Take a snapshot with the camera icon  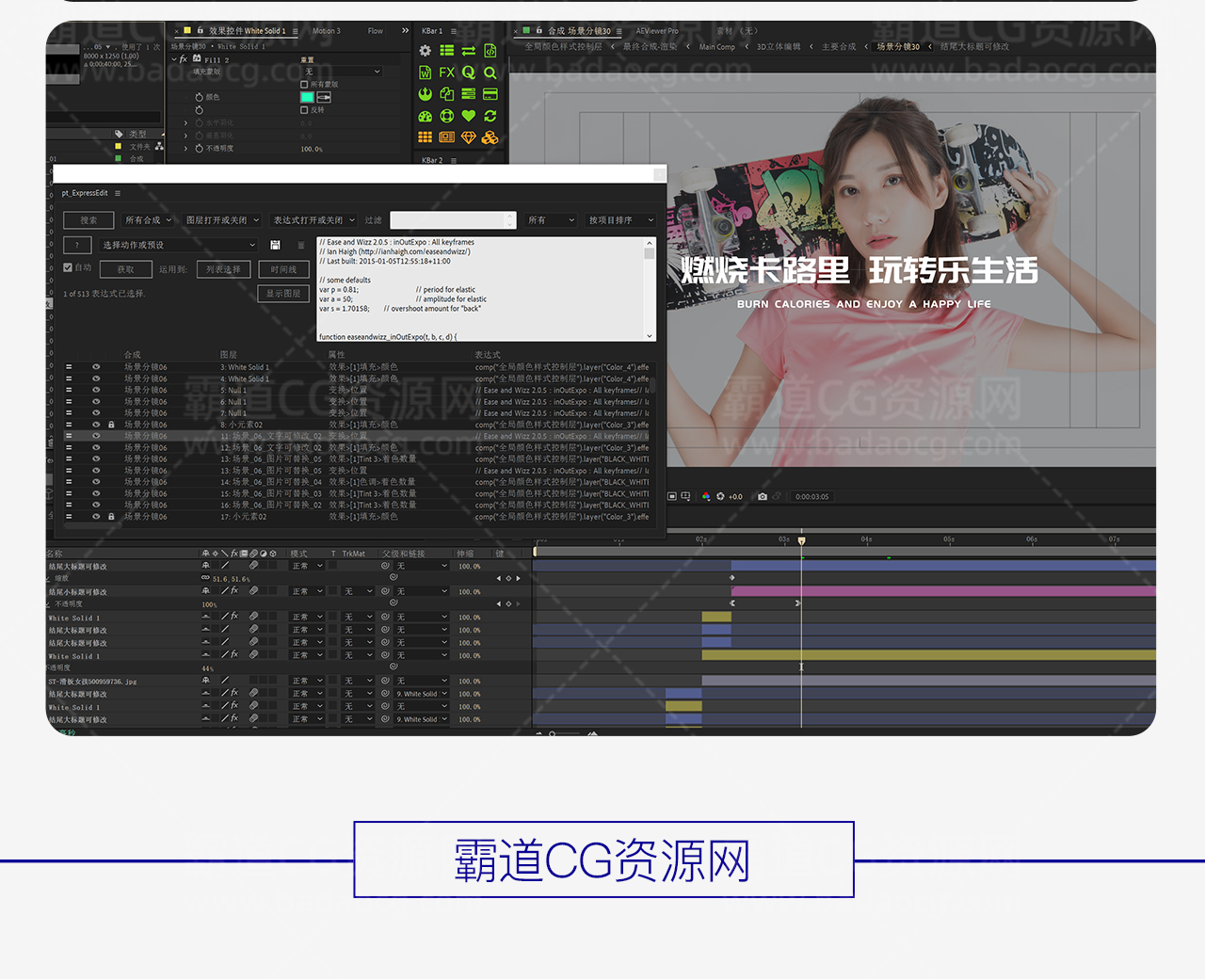[x=763, y=497]
